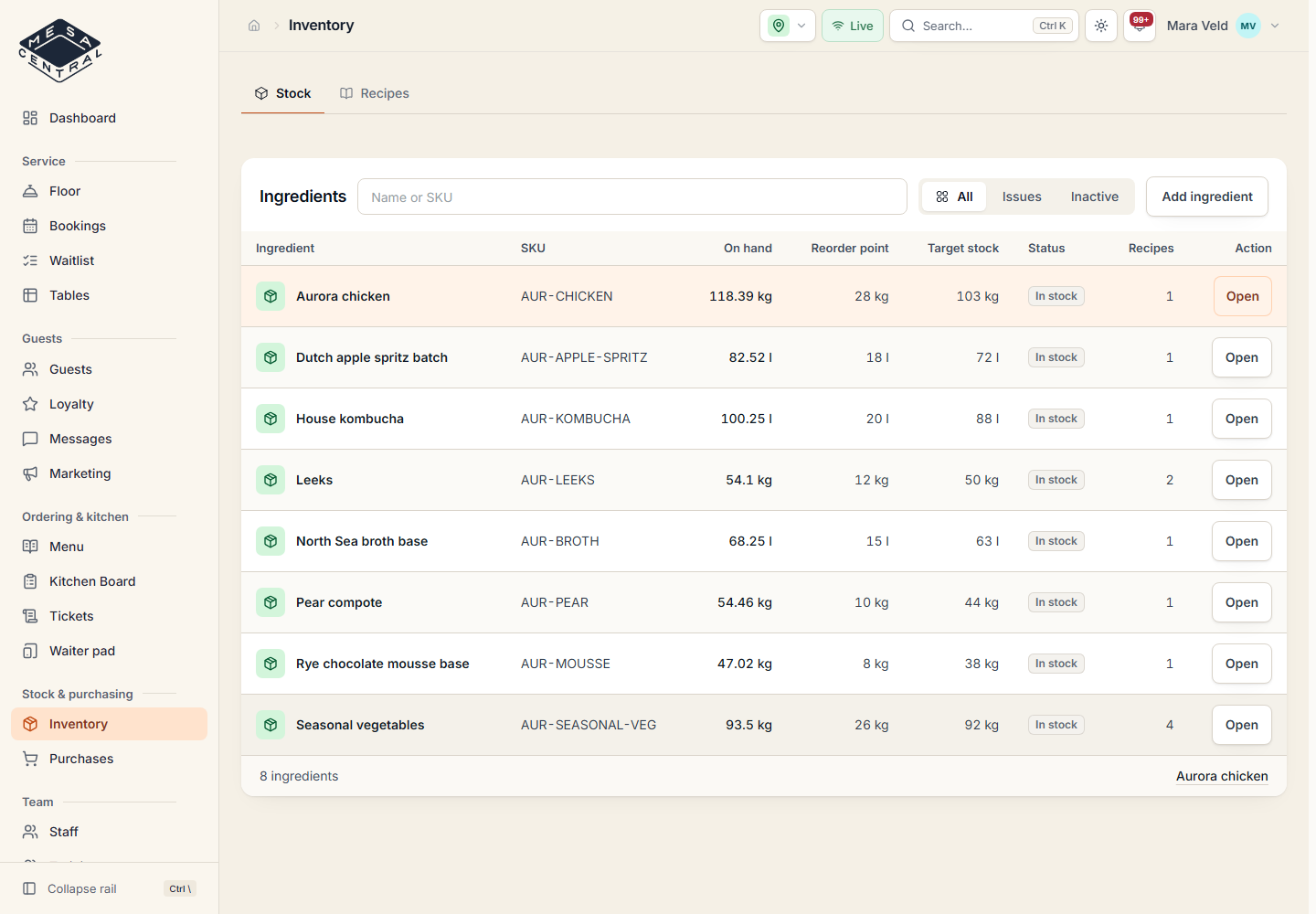Collapse the sidebar rail
This screenshot has height=914, width=1316.
point(109,888)
